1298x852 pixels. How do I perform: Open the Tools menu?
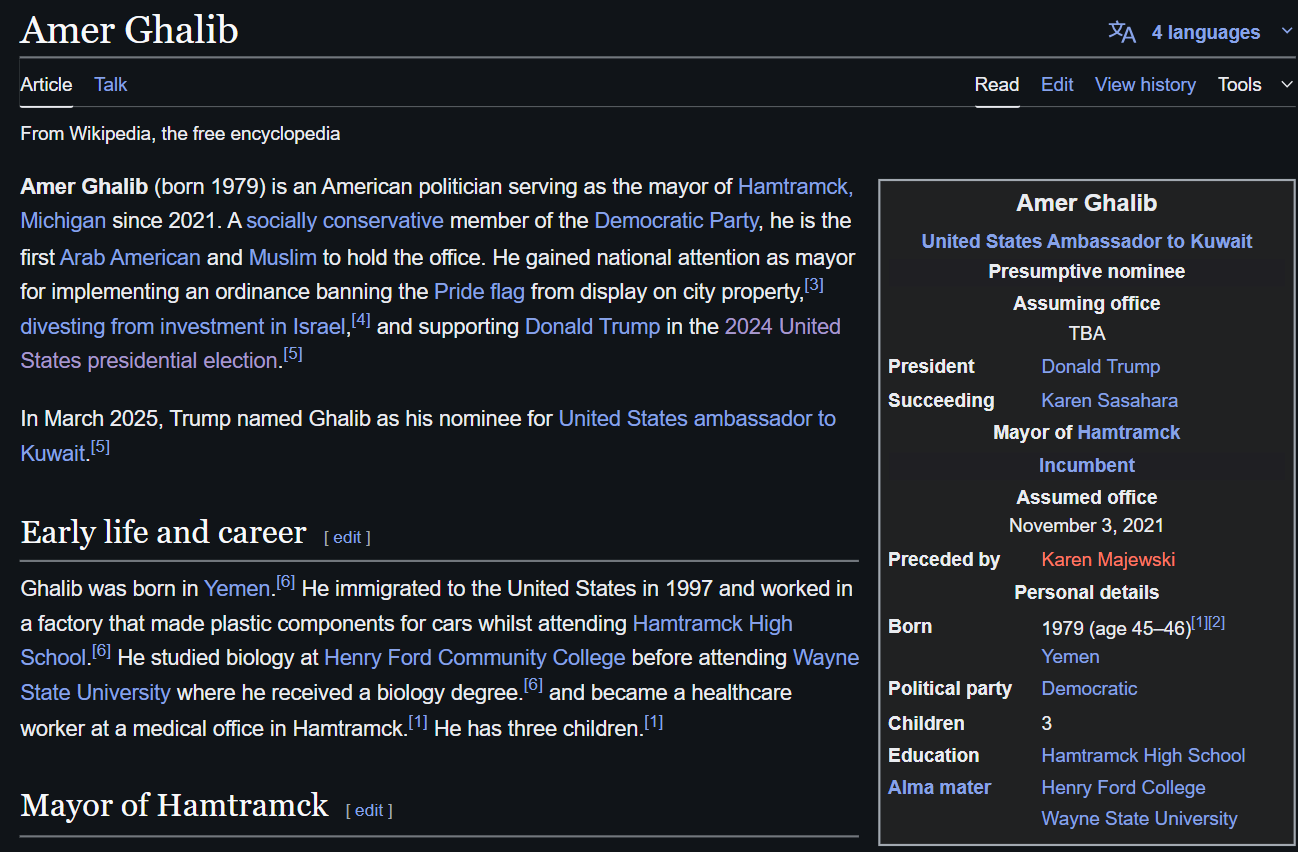pos(1239,84)
